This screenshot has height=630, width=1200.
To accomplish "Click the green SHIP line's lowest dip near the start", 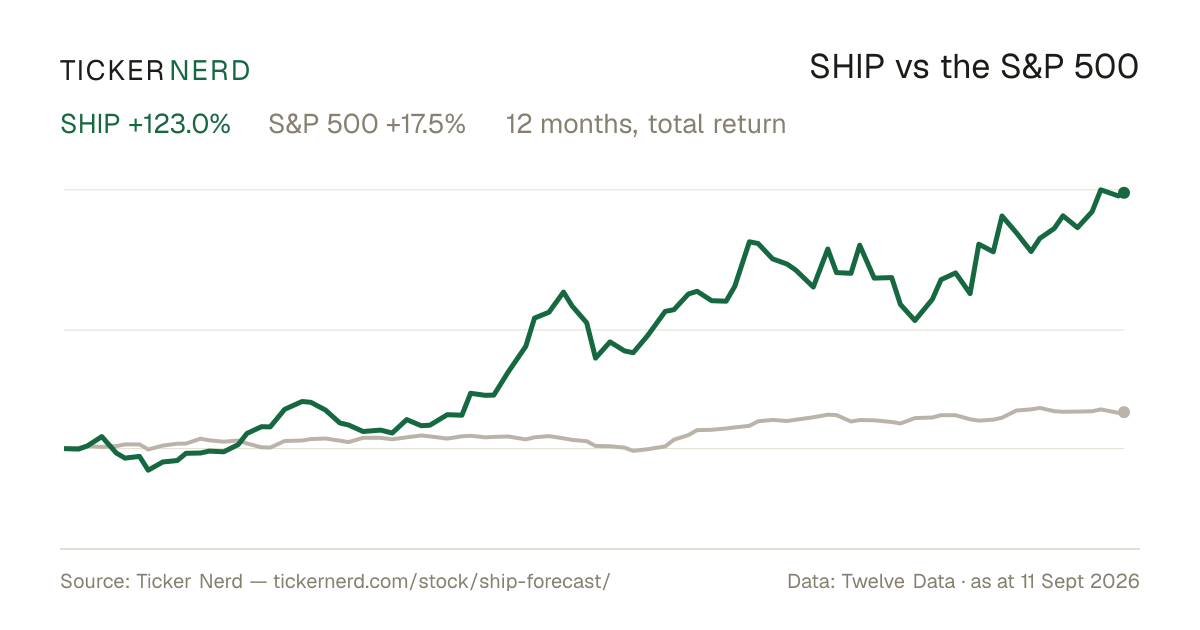I will click(x=148, y=469).
